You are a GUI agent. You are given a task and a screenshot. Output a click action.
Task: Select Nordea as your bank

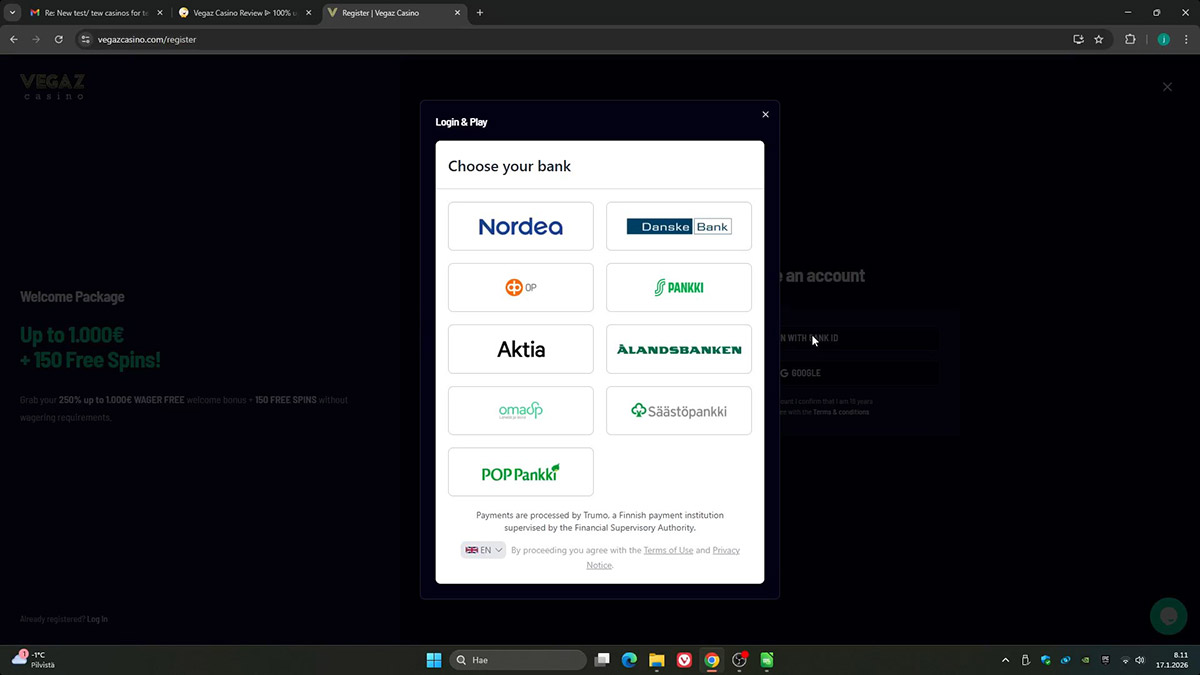[520, 226]
